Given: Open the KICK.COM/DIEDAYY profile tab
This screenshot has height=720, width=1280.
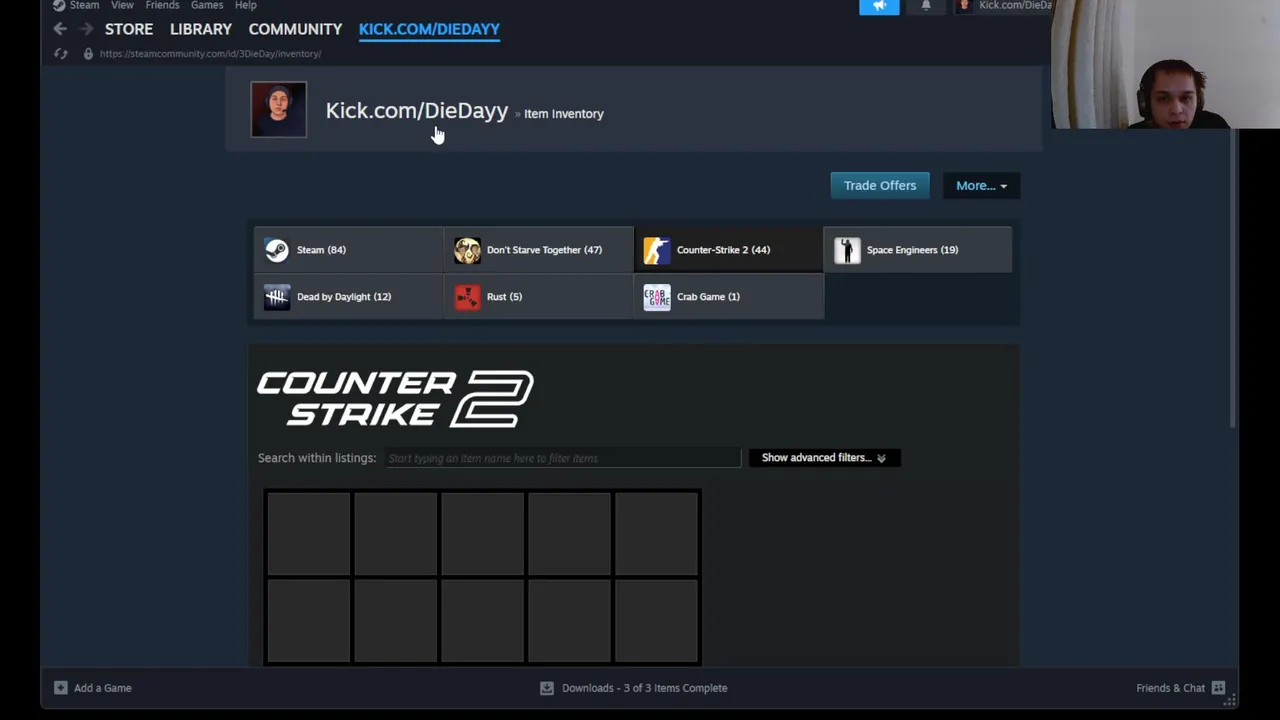Looking at the screenshot, I should (429, 29).
